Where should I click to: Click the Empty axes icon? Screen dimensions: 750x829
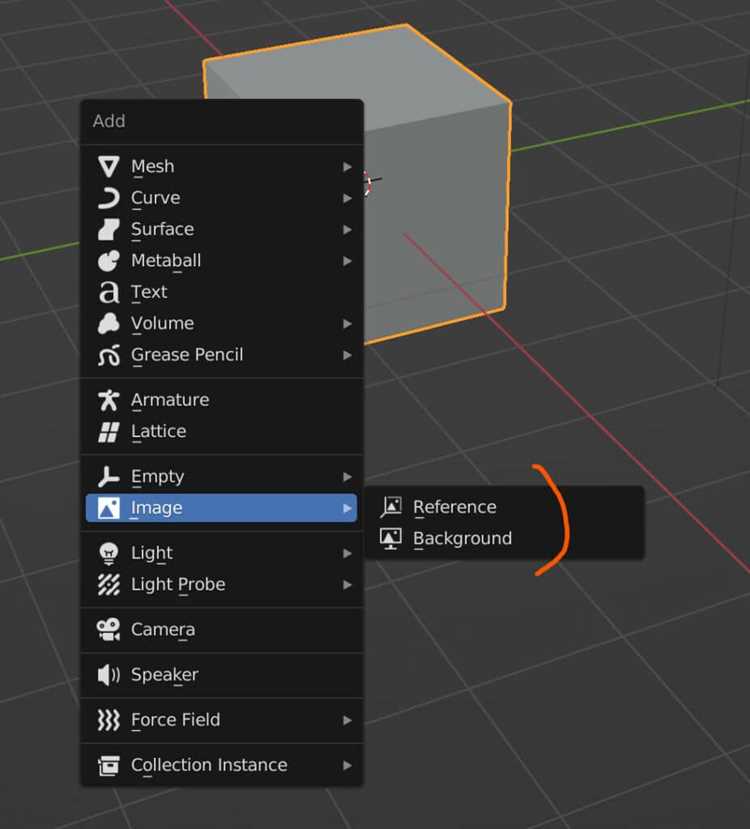(108, 477)
